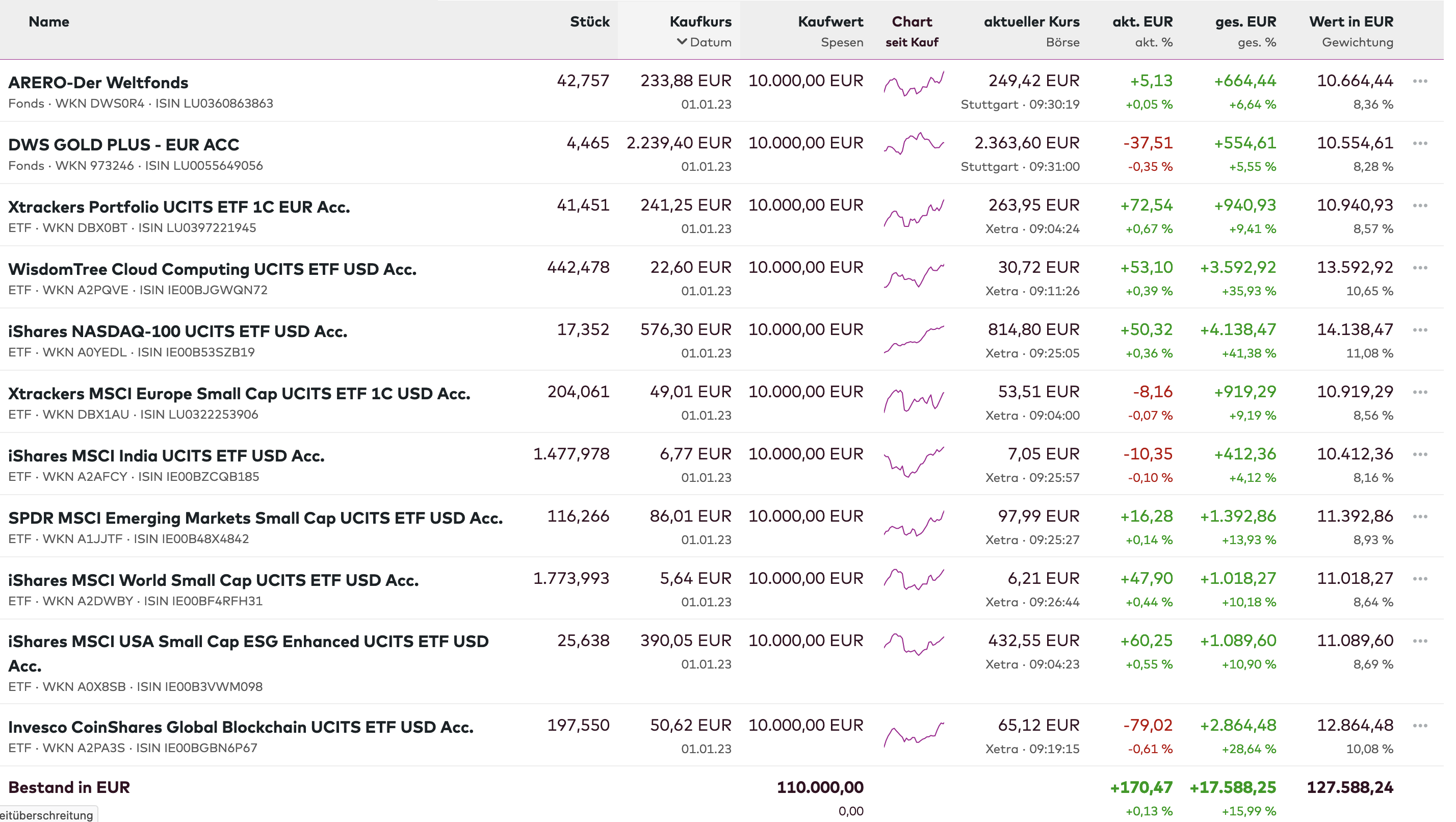Sort by ges. EUR column header

(1246, 21)
